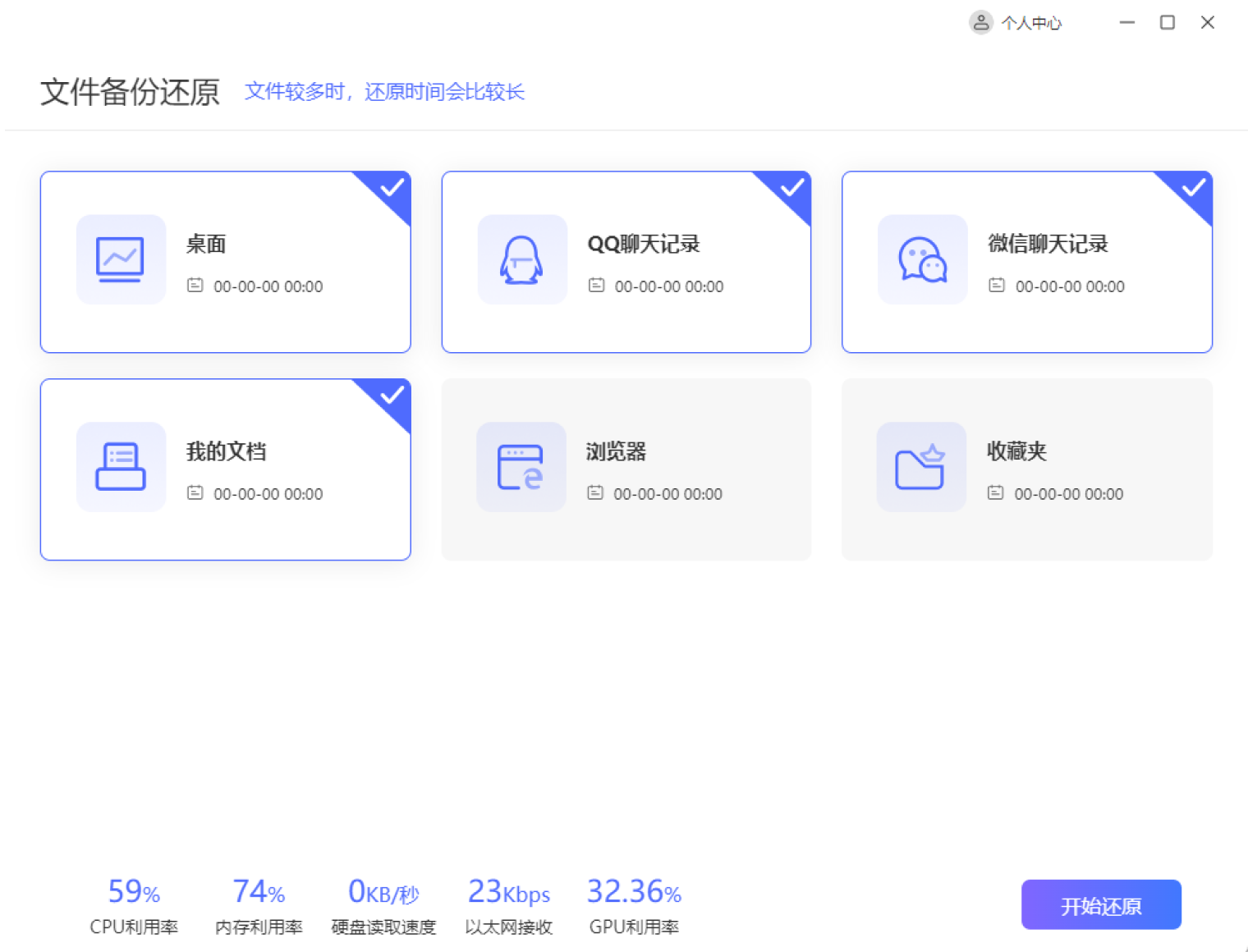Uncheck the 微信聊天记录 card checkmark

[x=1193, y=188]
